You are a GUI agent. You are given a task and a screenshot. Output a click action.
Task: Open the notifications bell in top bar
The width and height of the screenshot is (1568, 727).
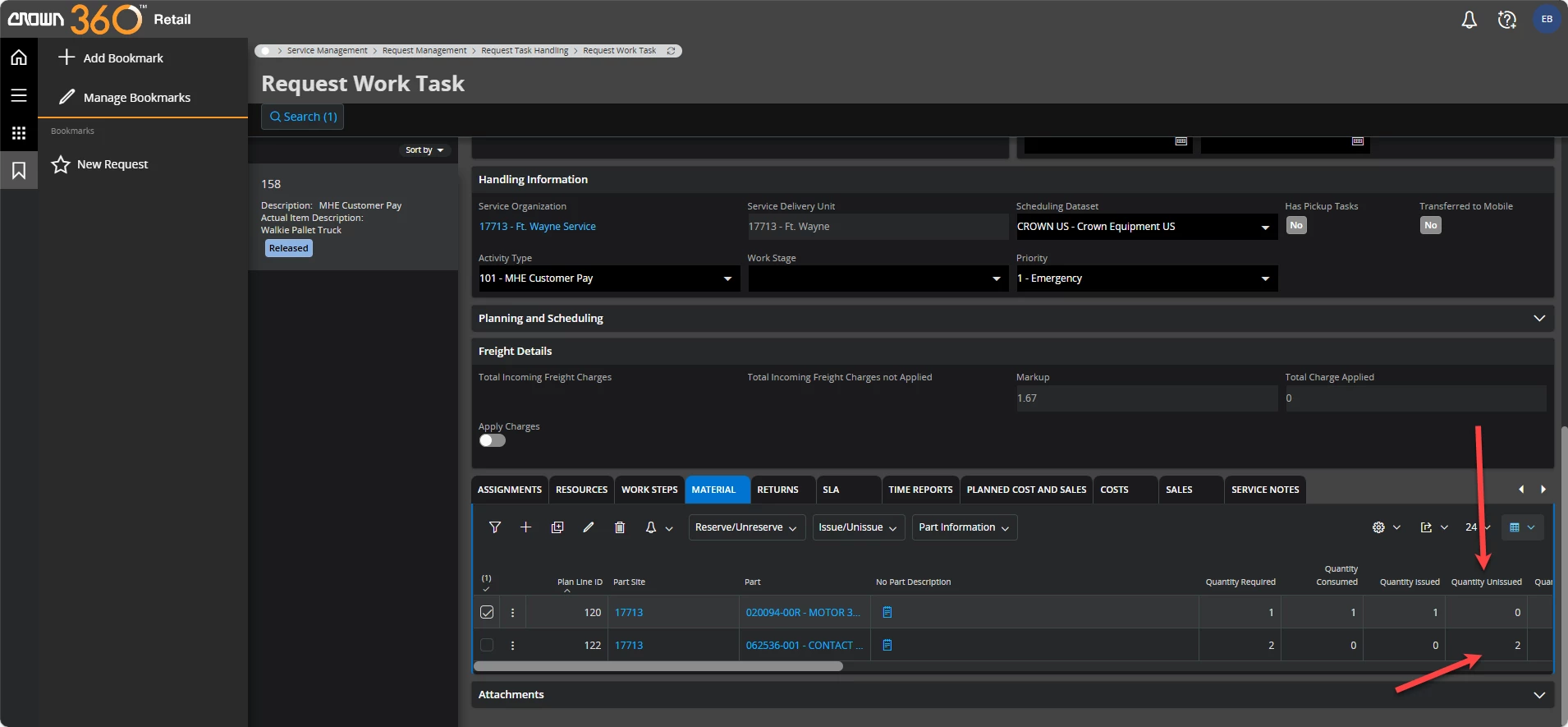pyautogui.click(x=1469, y=20)
